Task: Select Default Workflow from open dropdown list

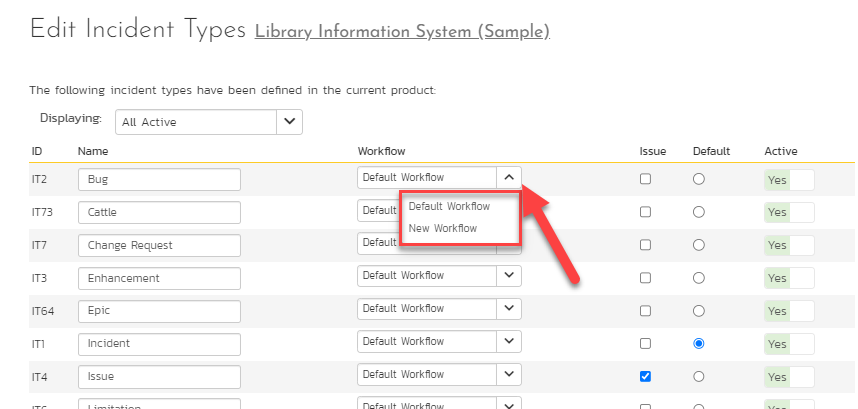Action: coord(449,206)
